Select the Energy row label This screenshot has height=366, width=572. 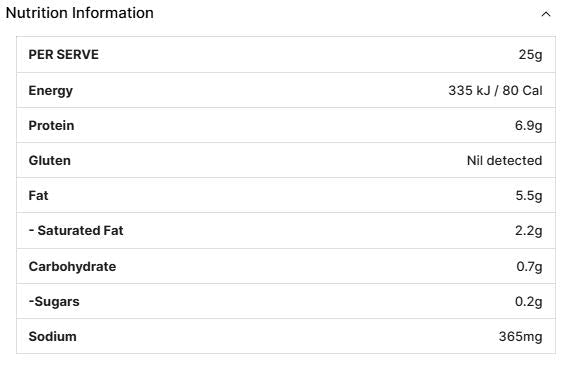[51, 91]
